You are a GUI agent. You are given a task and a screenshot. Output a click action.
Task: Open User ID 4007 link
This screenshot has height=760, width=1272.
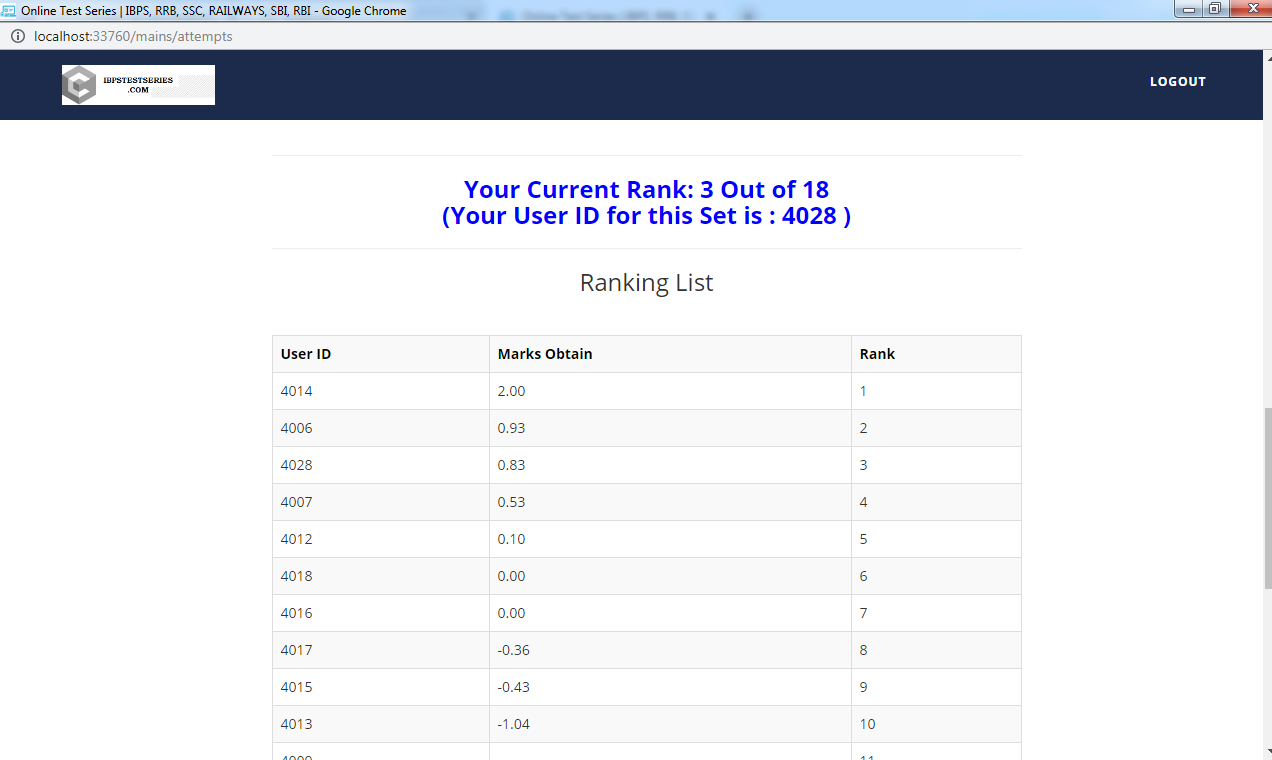coord(296,502)
